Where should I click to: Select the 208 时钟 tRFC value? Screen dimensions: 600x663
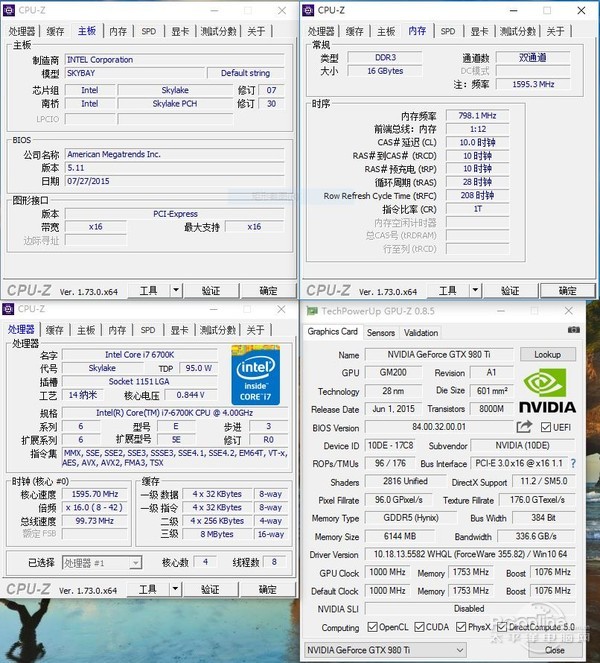pyautogui.click(x=477, y=195)
